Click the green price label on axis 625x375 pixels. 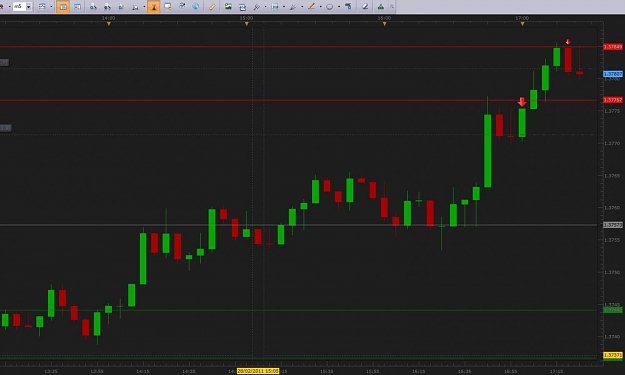pos(613,310)
